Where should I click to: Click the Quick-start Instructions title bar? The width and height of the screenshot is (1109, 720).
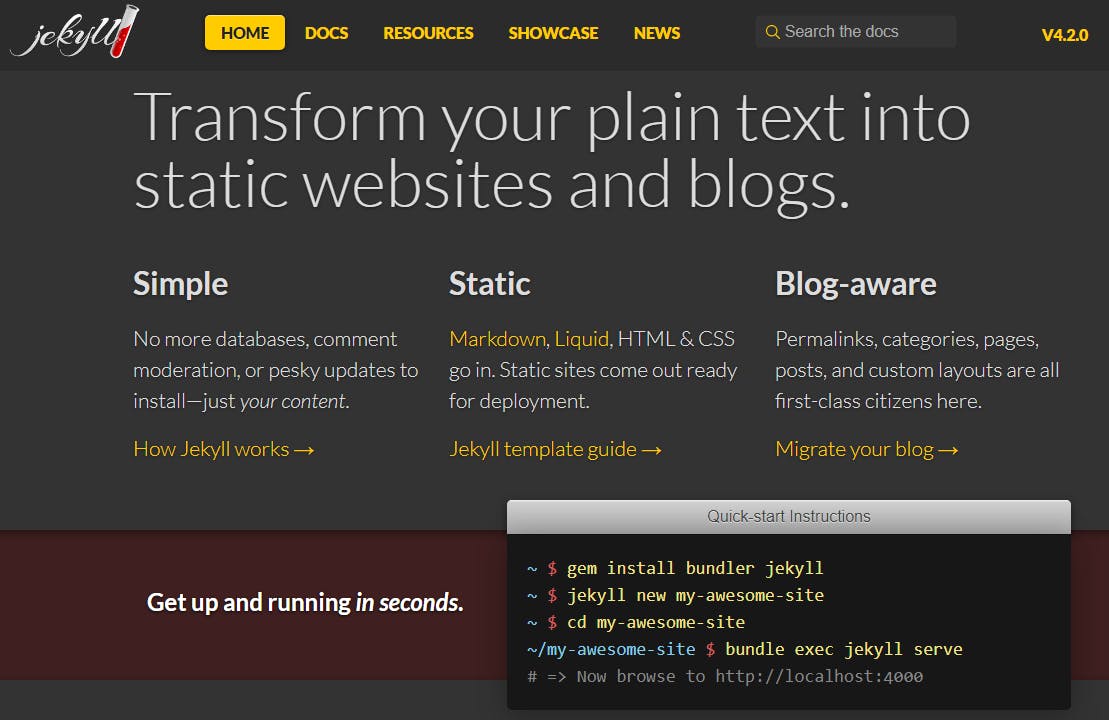[x=788, y=516]
